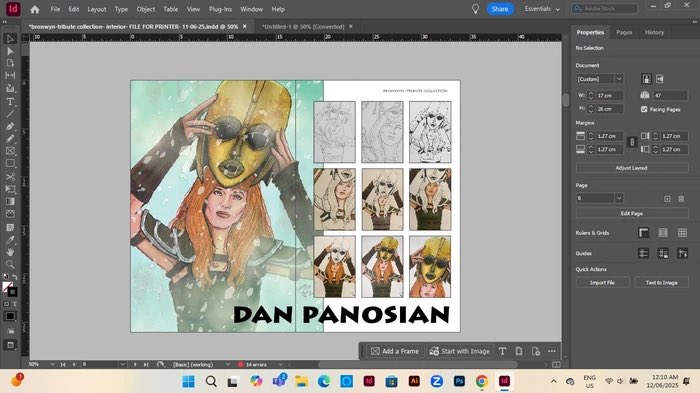Switch to the Pages panel tab

(x=624, y=32)
